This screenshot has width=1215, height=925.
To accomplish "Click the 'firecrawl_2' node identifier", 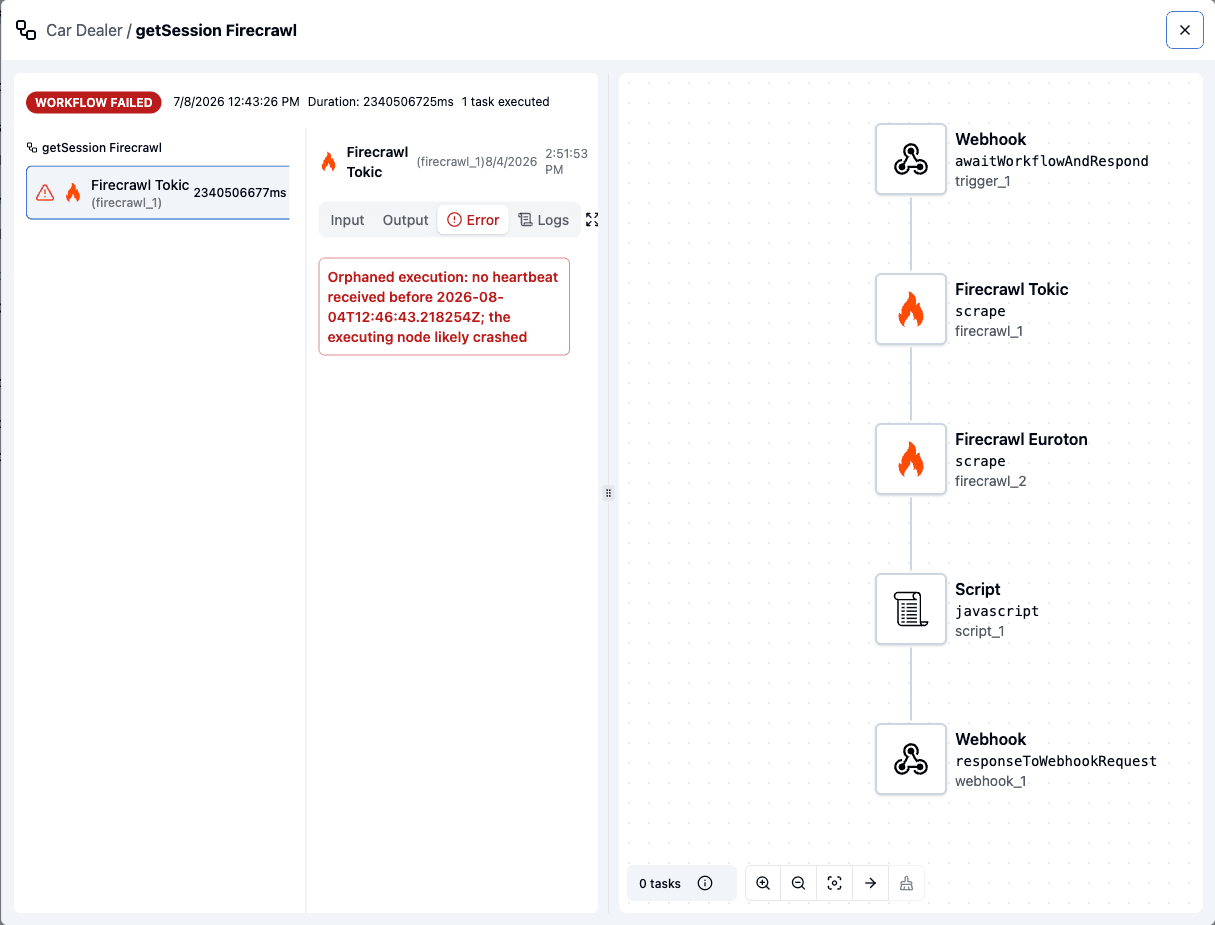I will [x=991, y=481].
